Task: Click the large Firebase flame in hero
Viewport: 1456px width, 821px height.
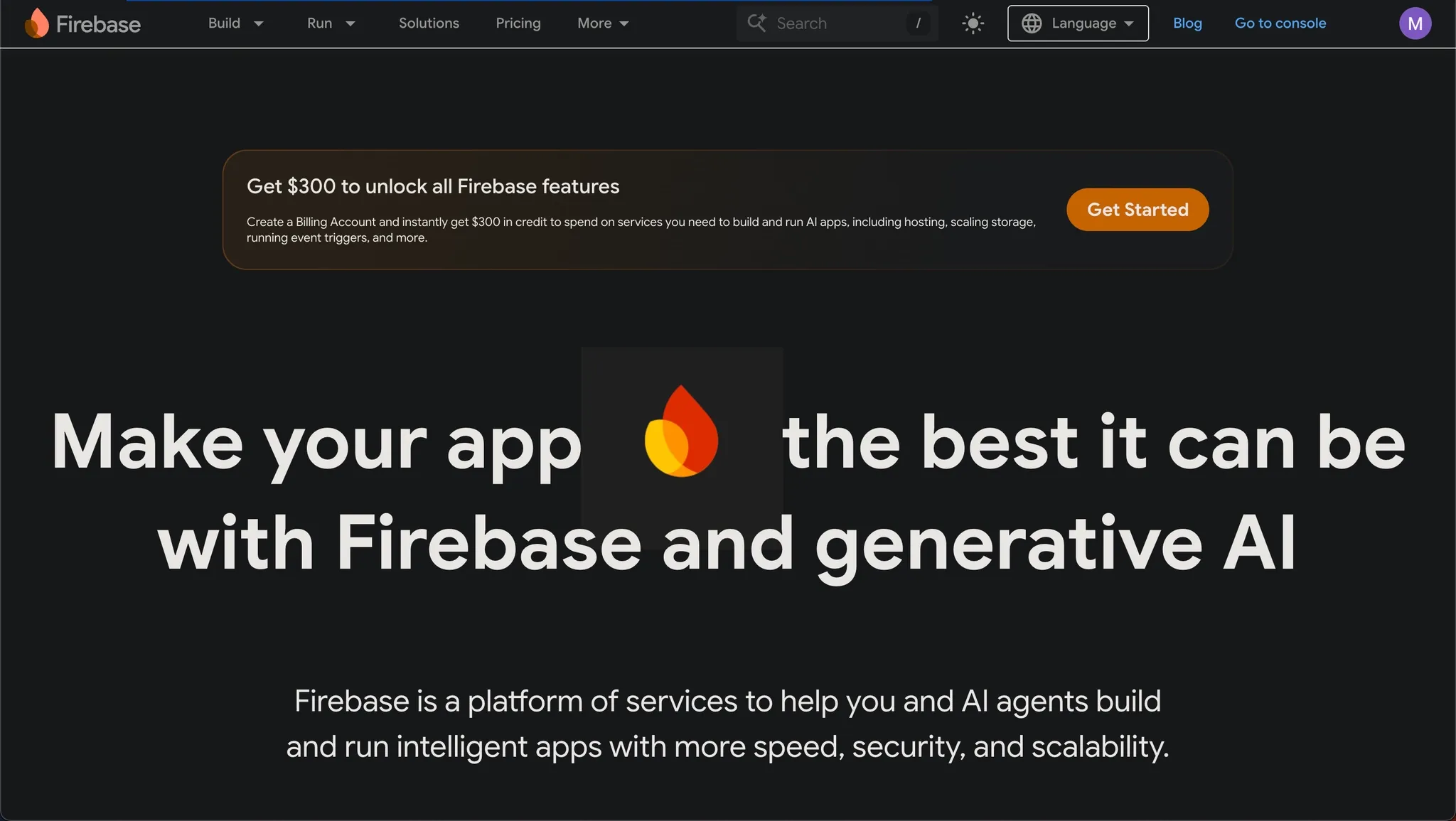Action: click(681, 431)
